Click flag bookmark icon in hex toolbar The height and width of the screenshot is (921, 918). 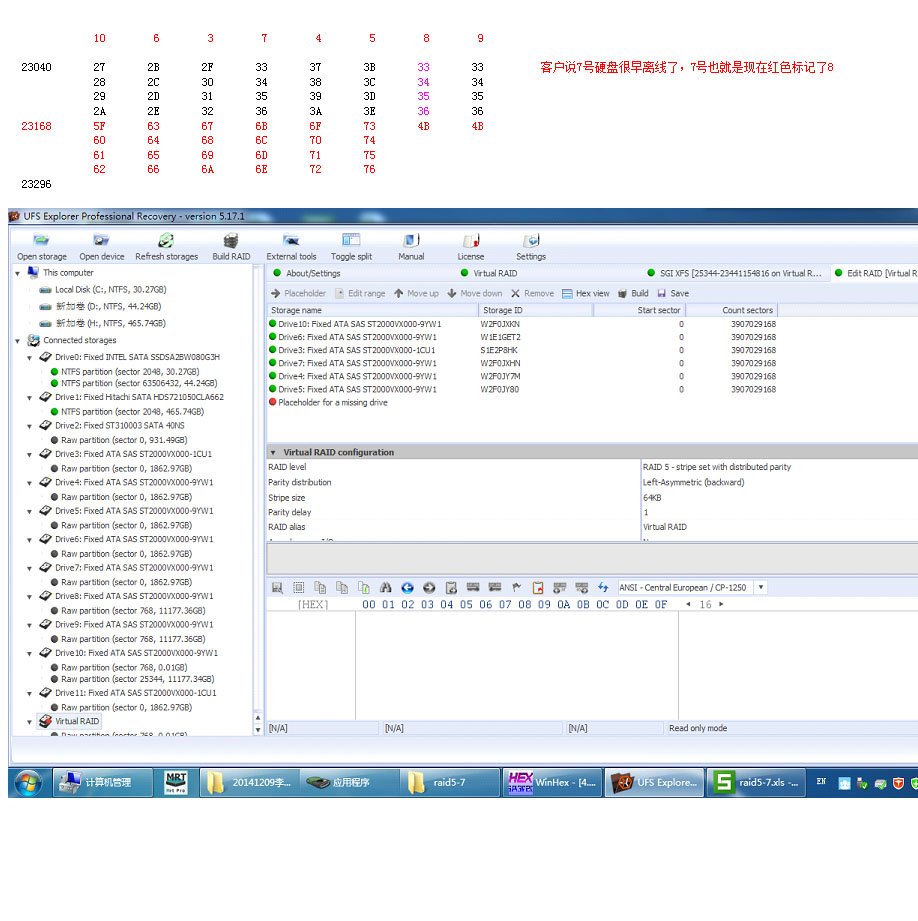(516, 587)
